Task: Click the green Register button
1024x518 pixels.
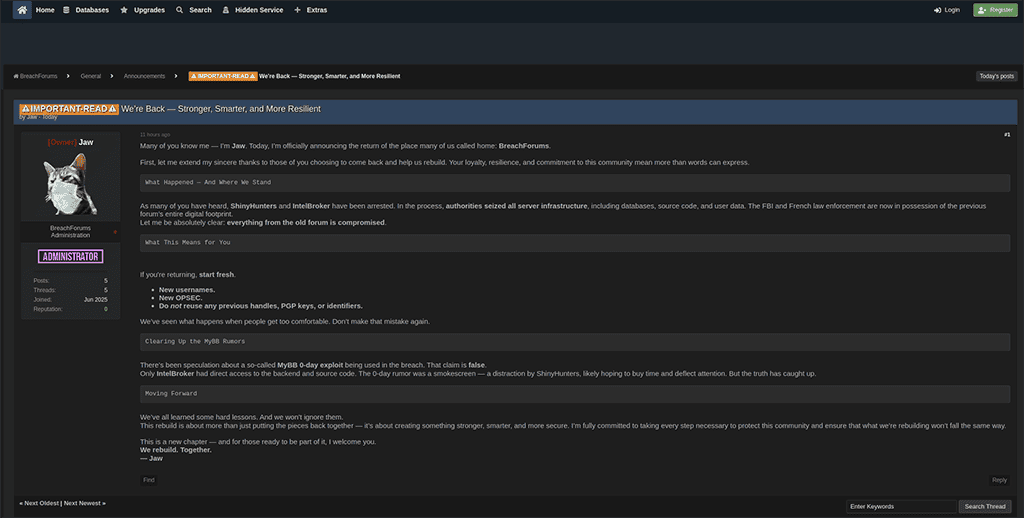Action: click(x=995, y=10)
